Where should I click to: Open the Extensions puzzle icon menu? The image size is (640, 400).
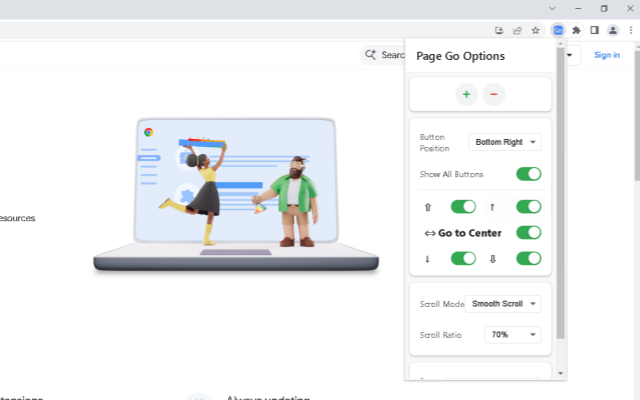point(576,30)
